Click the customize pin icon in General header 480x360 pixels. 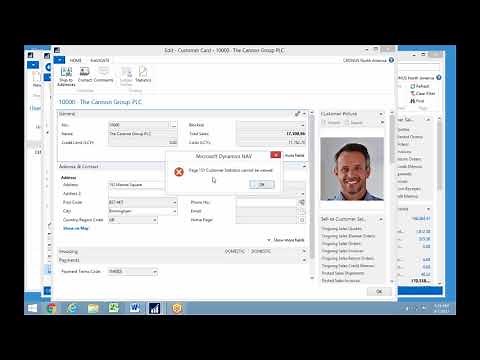(297, 114)
